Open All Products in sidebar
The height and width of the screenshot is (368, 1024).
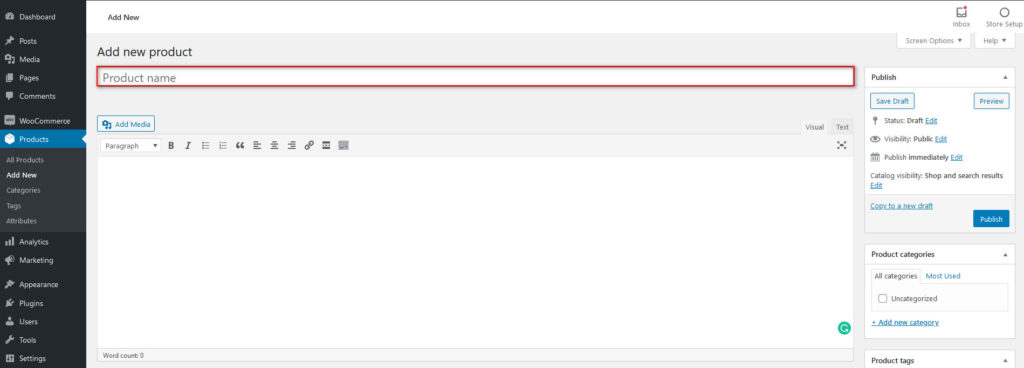point(25,160)
